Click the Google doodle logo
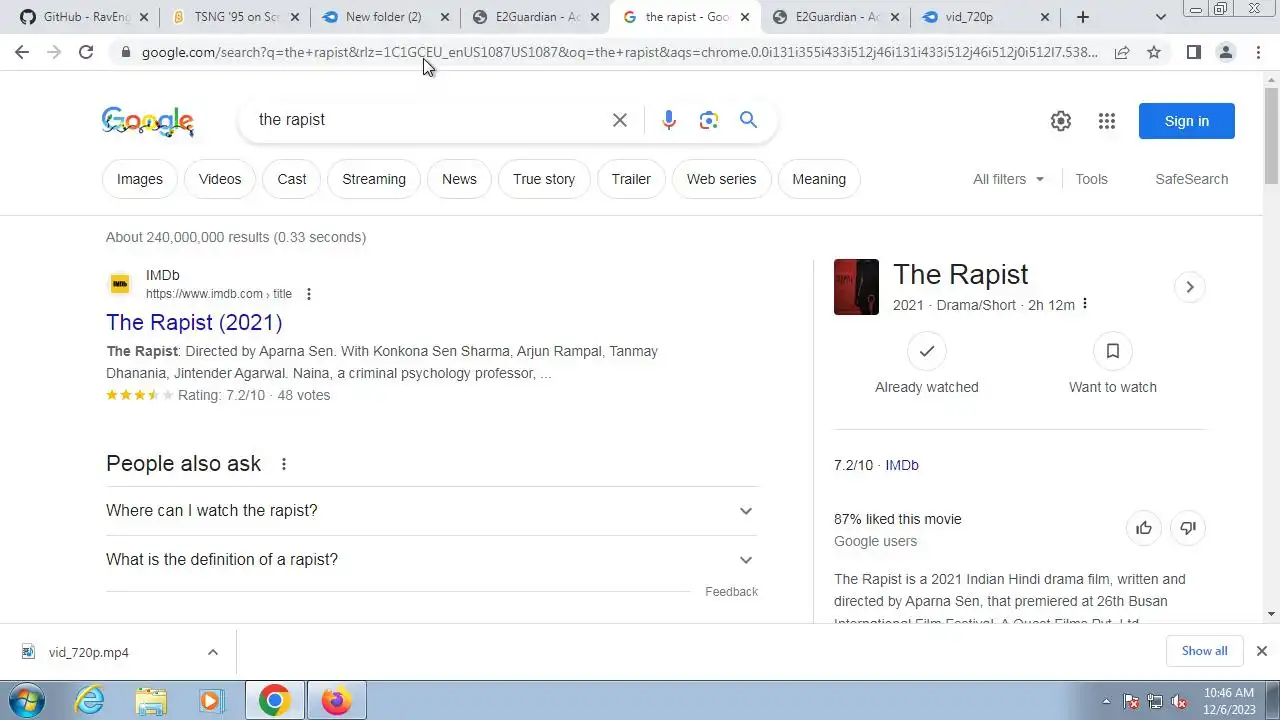 click(148, 122)
